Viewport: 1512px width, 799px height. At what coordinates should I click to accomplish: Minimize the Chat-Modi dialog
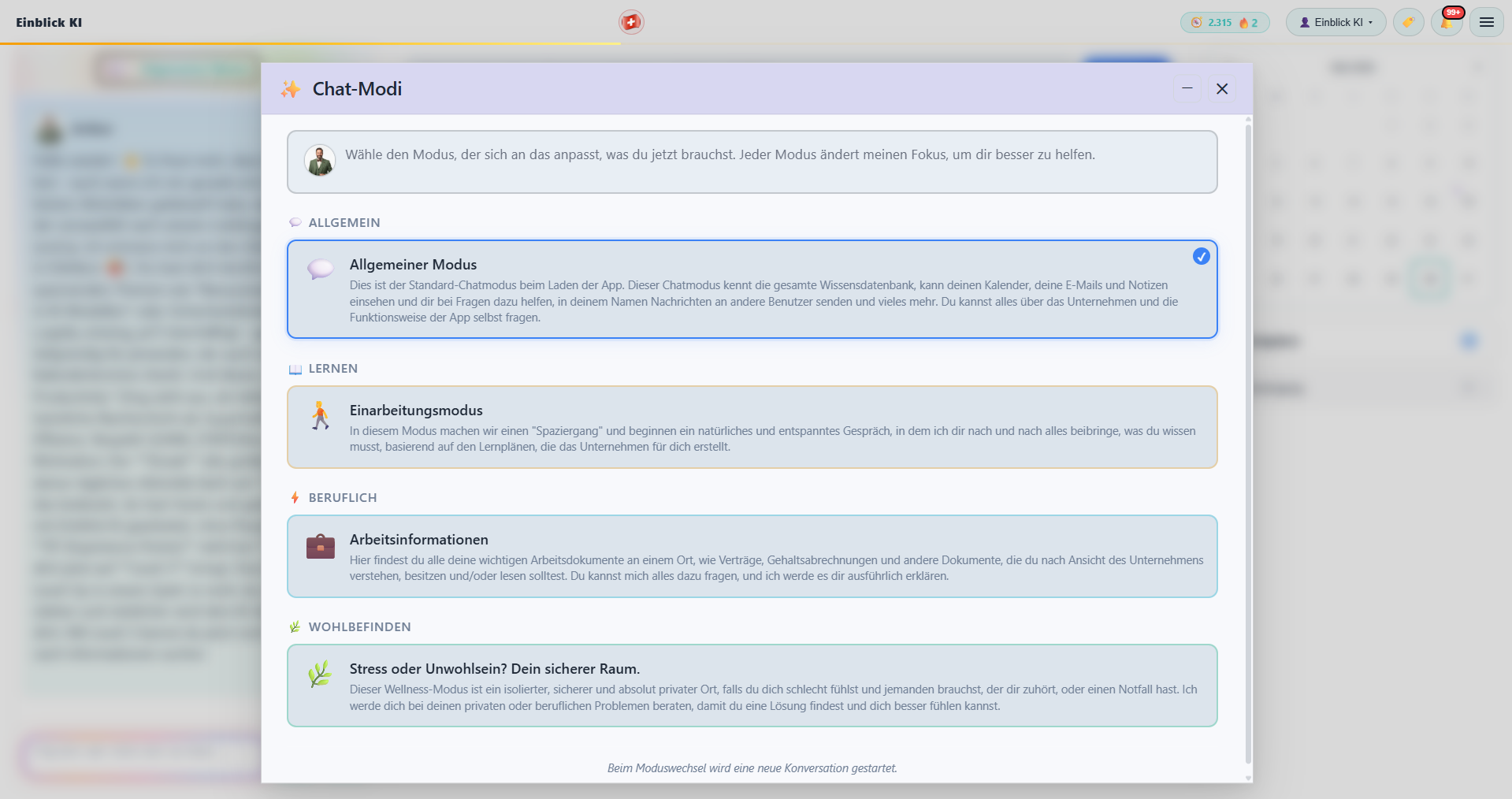point(1187,88)
